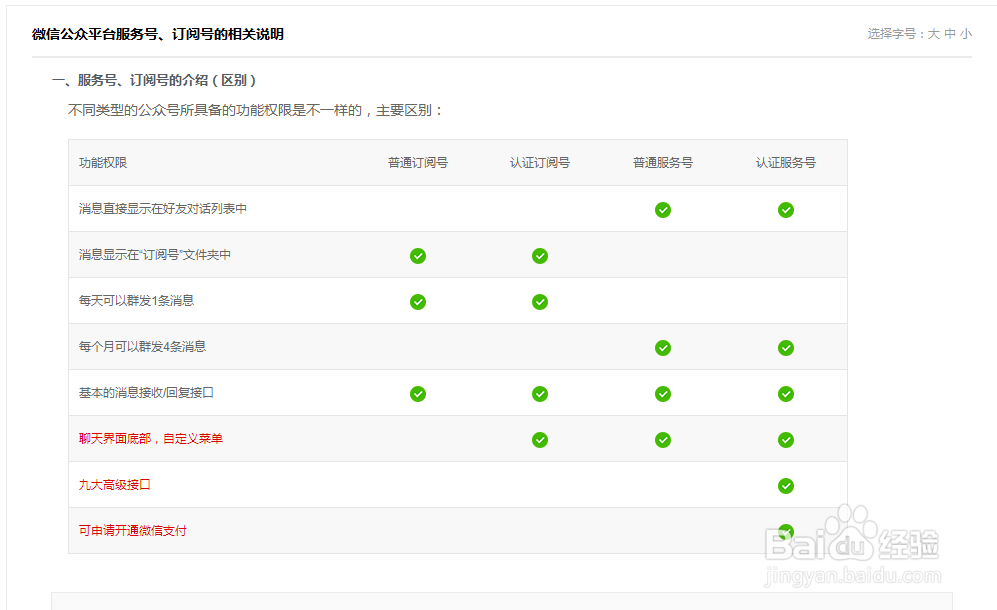This screenshot has height=610, width=997.
Task: Click red label 可申请开通微信支付
Action: pyautogui.click(x=133, y=530)
